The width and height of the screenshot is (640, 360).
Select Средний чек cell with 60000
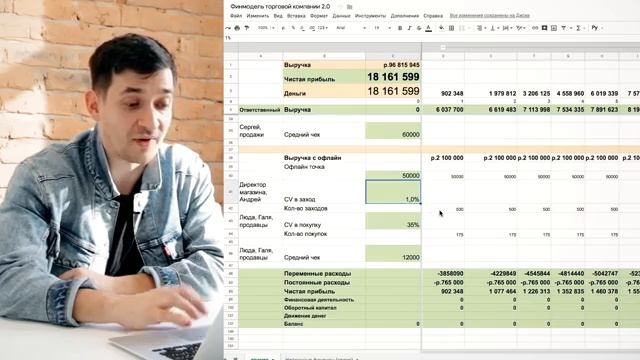[393, 131]
